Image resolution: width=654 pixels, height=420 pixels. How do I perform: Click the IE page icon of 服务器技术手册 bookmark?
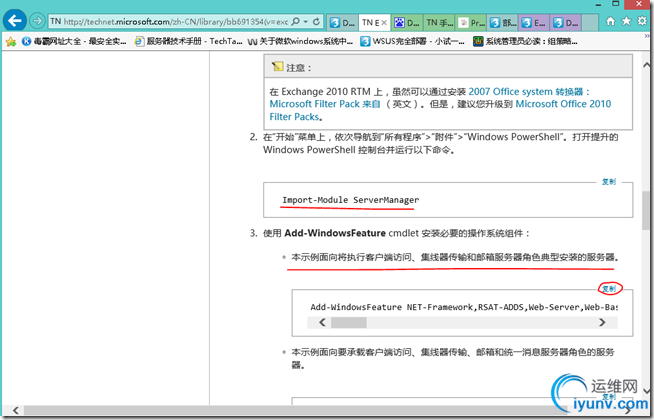click(139, 41)
